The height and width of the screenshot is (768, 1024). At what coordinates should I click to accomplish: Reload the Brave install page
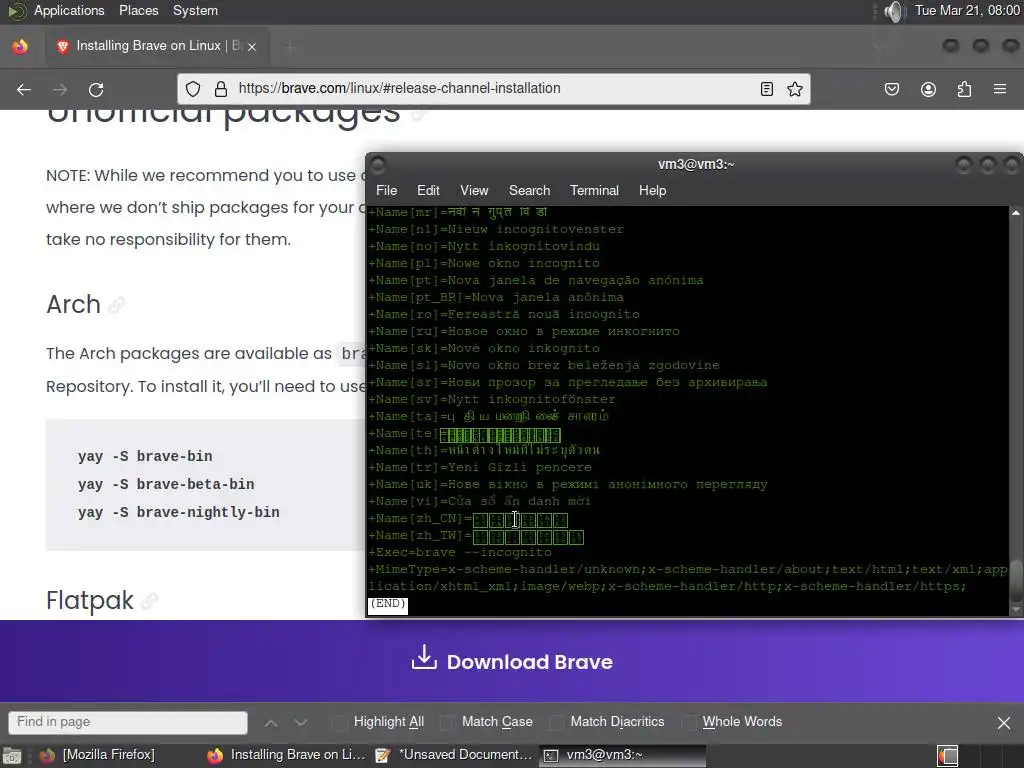[x=96, y=89]
